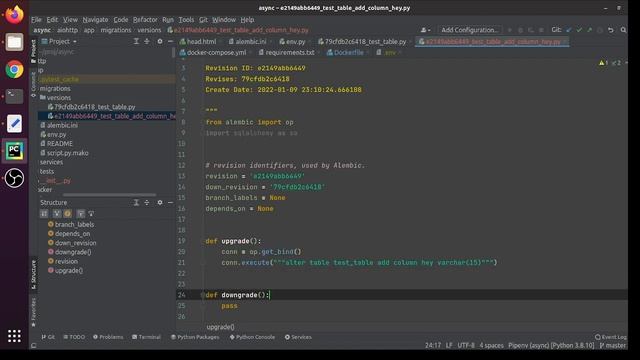This screenshot has width=640, height=360.
Task: Open the Refactor menu
Action: click(x=145, y=20)
